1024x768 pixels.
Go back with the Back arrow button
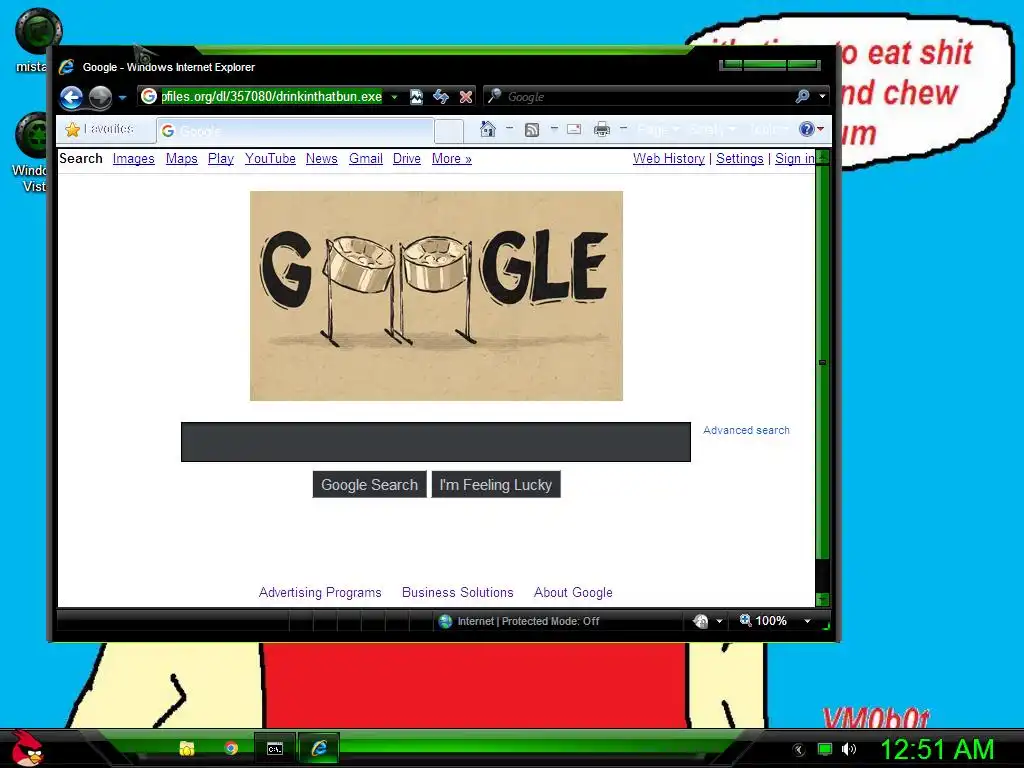[72, 97]
